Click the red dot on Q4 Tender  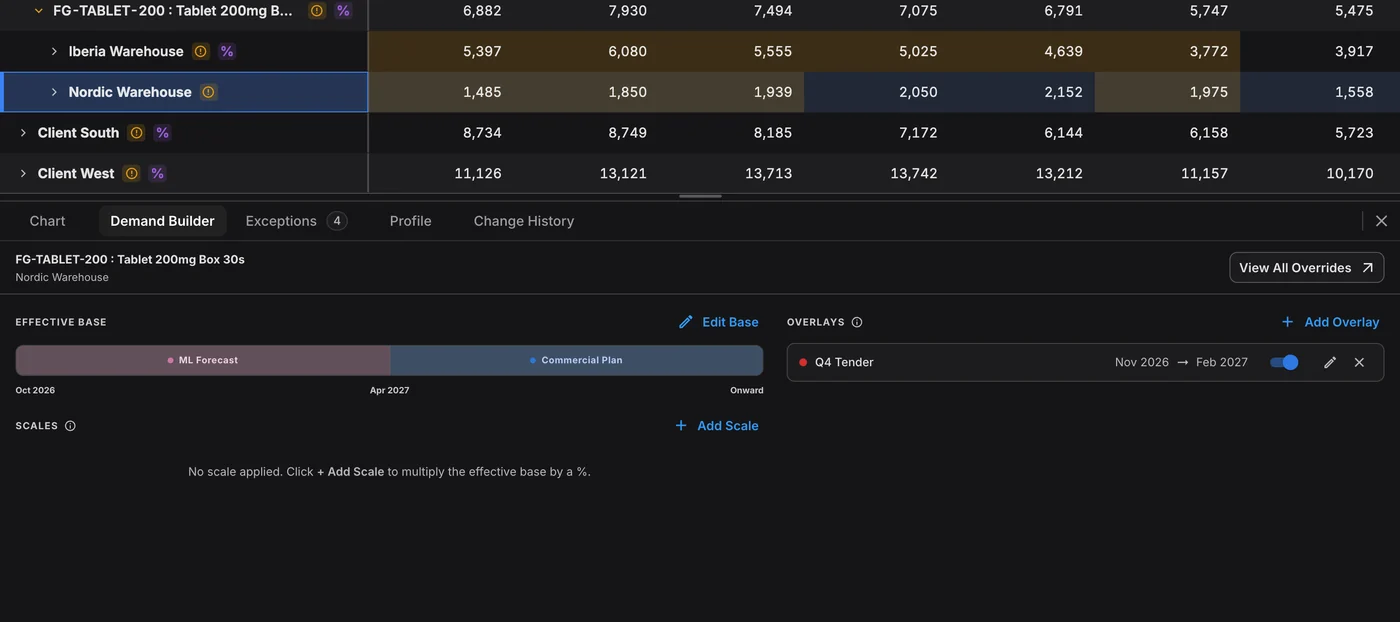[x=803, y=362]
